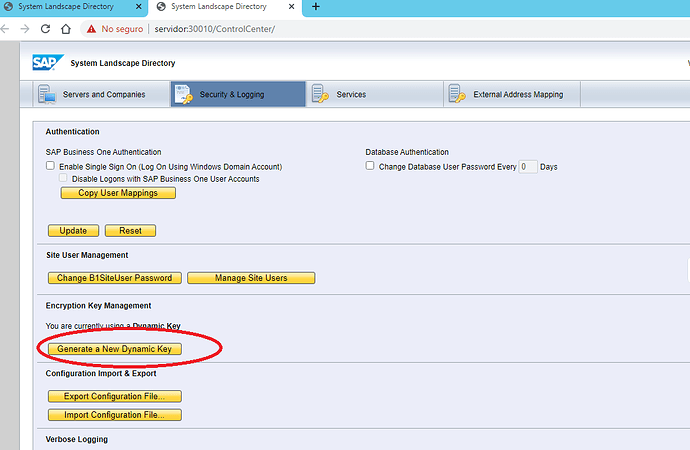Click the SAP Business One Authentication label

(103, 152)
